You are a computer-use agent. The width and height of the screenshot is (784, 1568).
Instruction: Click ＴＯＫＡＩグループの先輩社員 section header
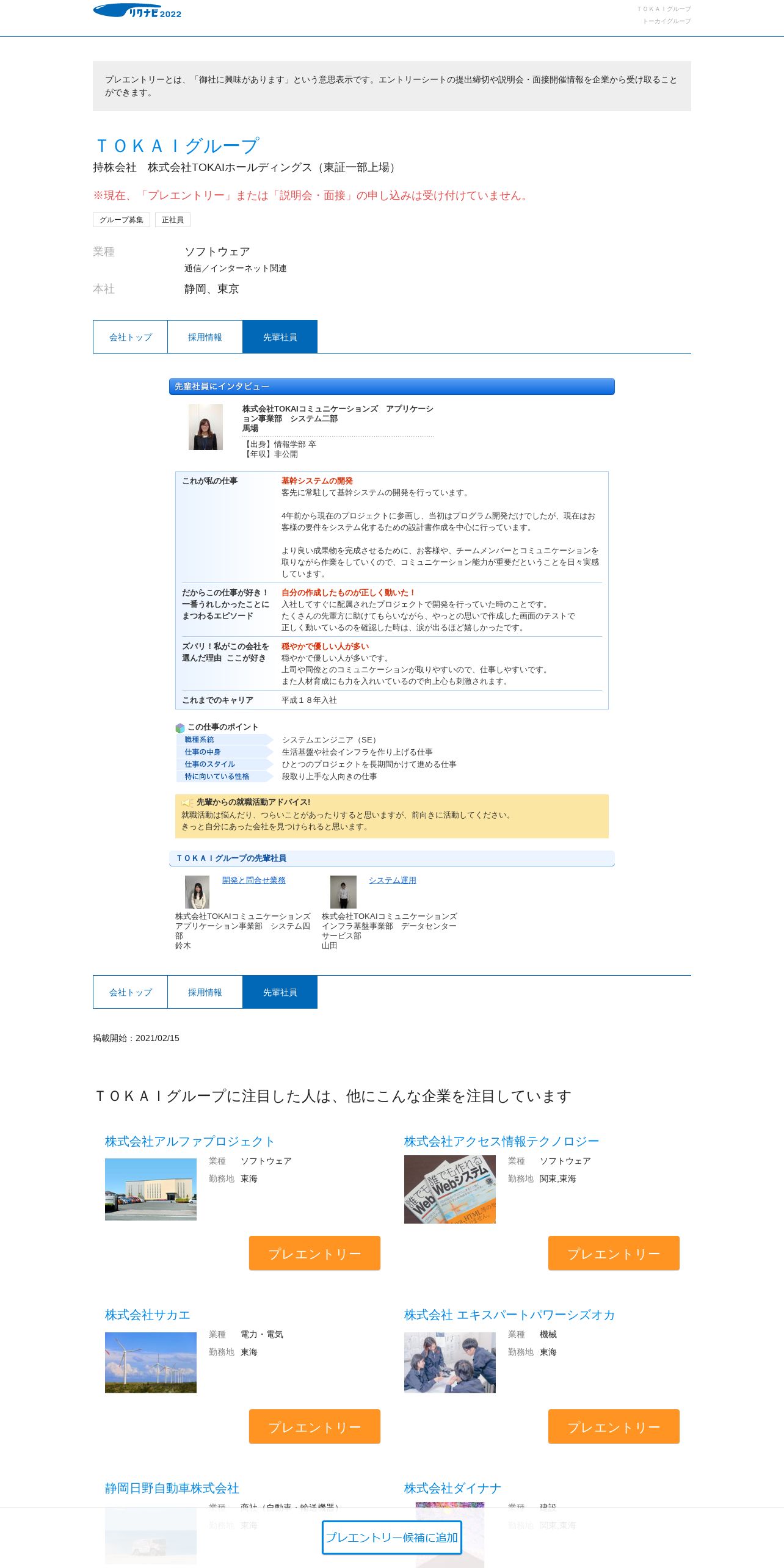tap(392, 858)
